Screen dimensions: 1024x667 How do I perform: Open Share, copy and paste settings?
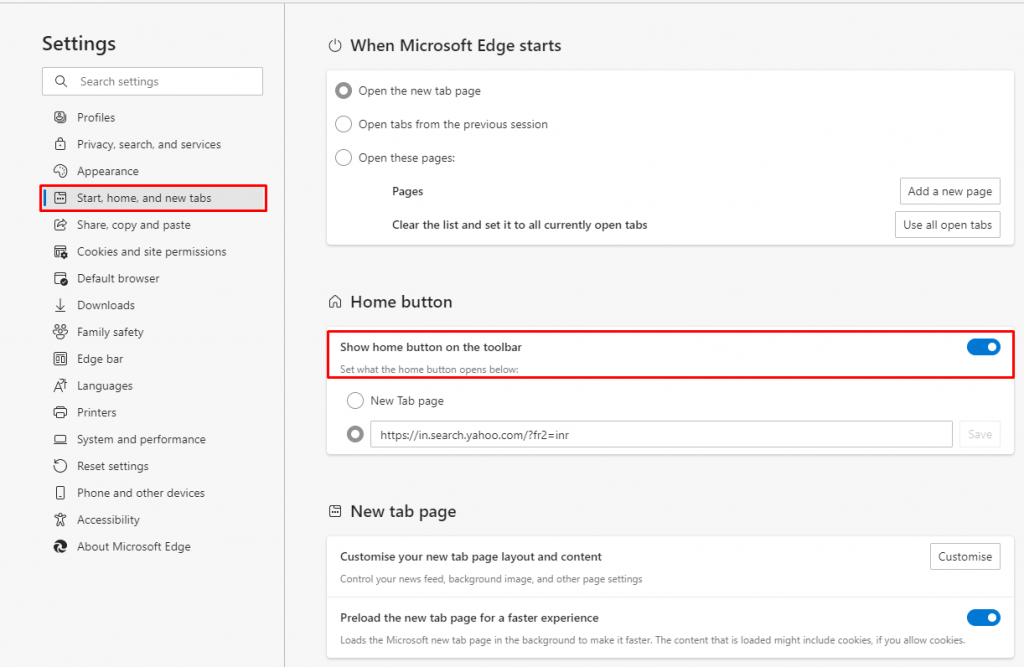click(134, 224)
